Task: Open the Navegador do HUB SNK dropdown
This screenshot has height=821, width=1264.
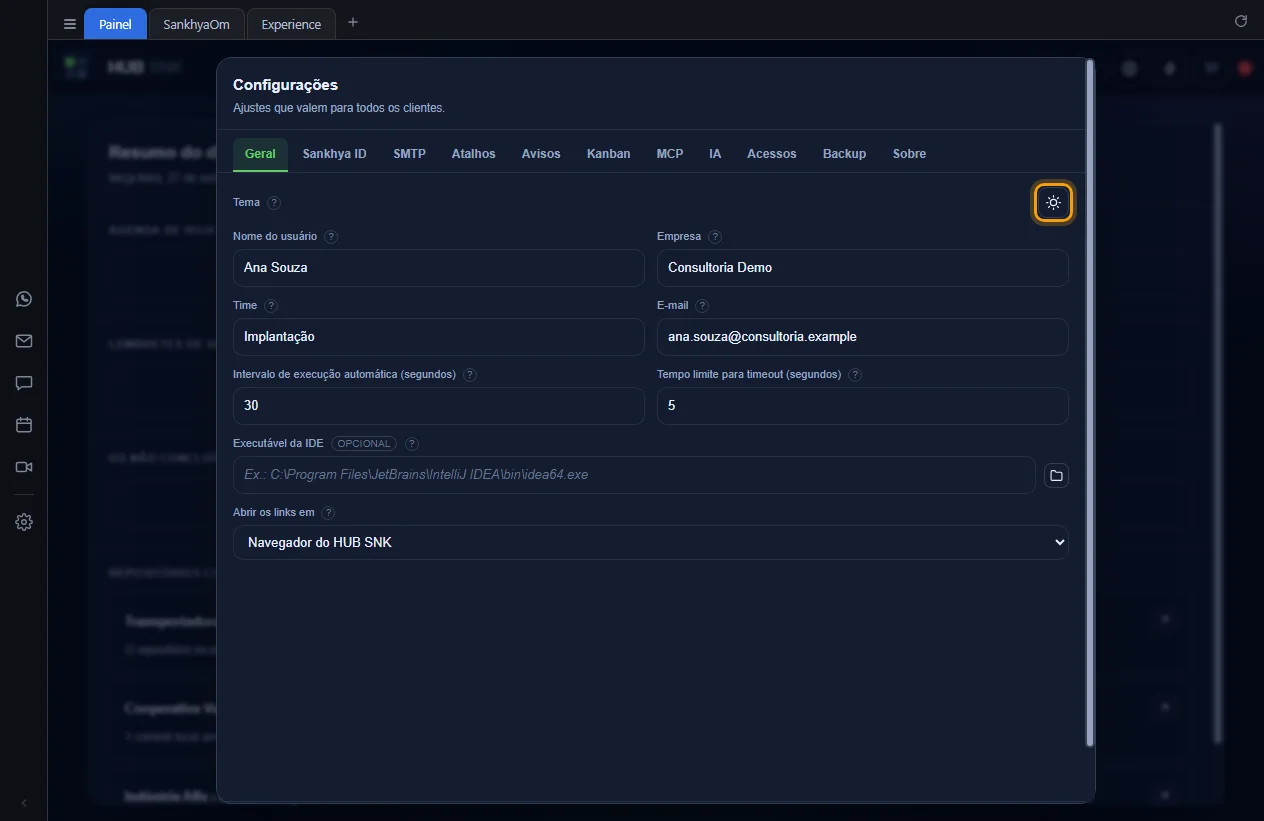Action: coord(651,543)
